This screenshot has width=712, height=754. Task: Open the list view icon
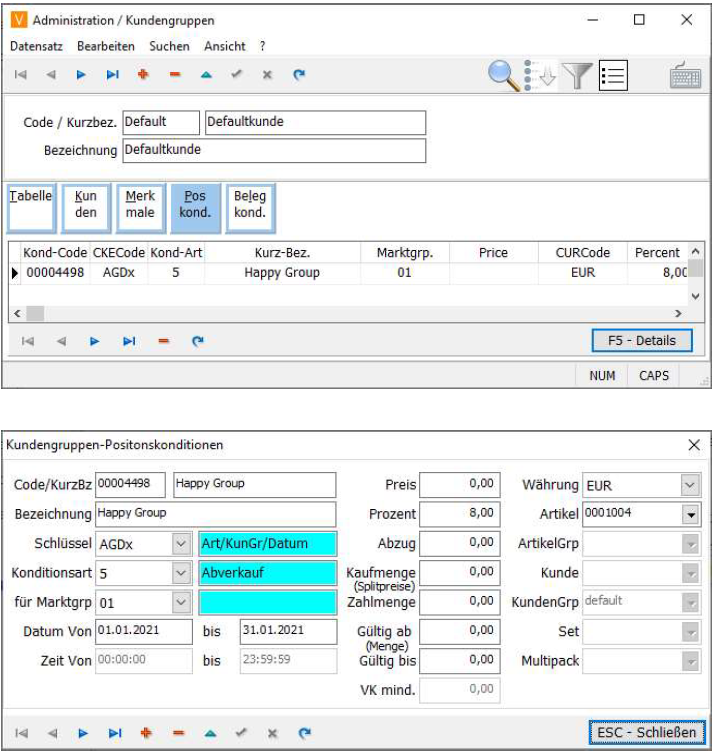click(612, 75)
